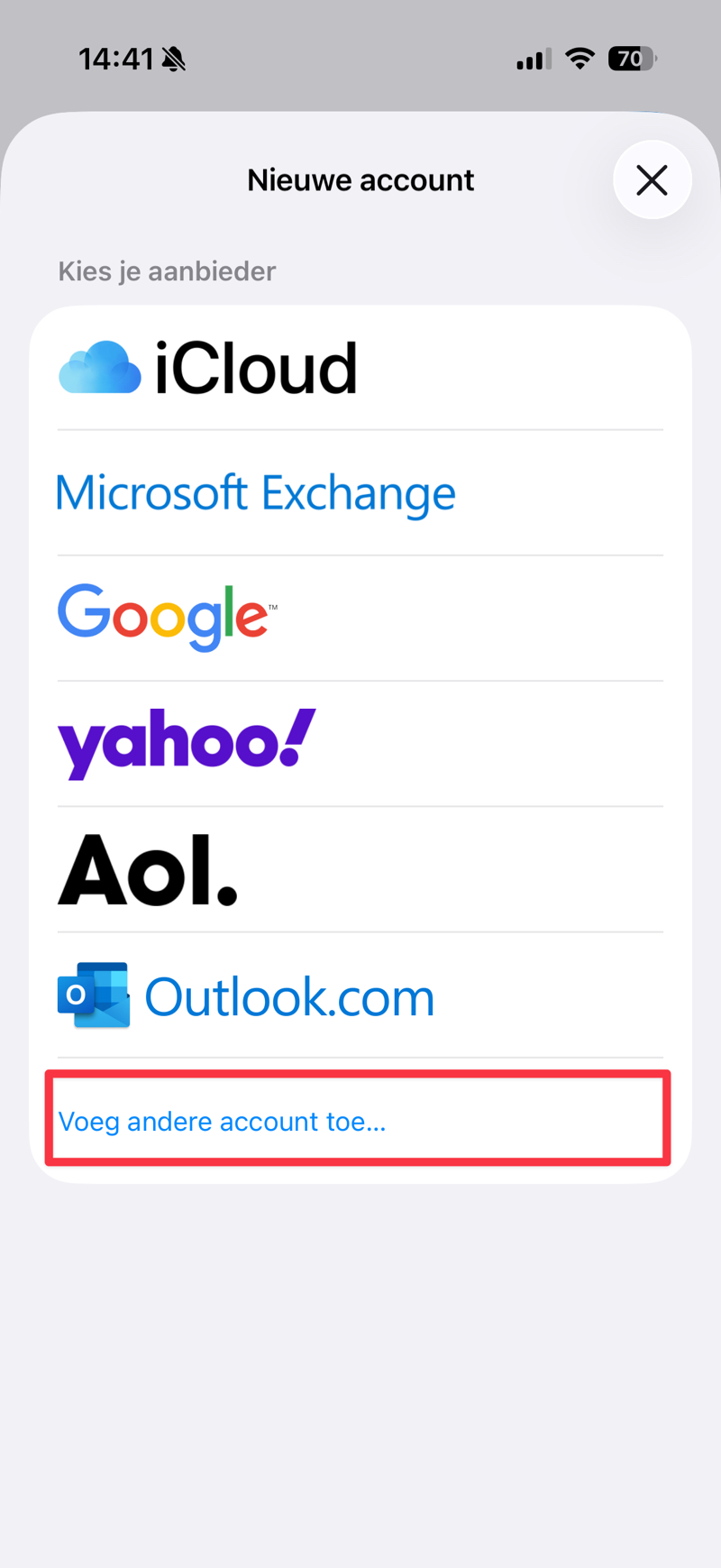Close the Nieuwe account sheet
This screenshot has height=1568, width=721.
point(653,179)
